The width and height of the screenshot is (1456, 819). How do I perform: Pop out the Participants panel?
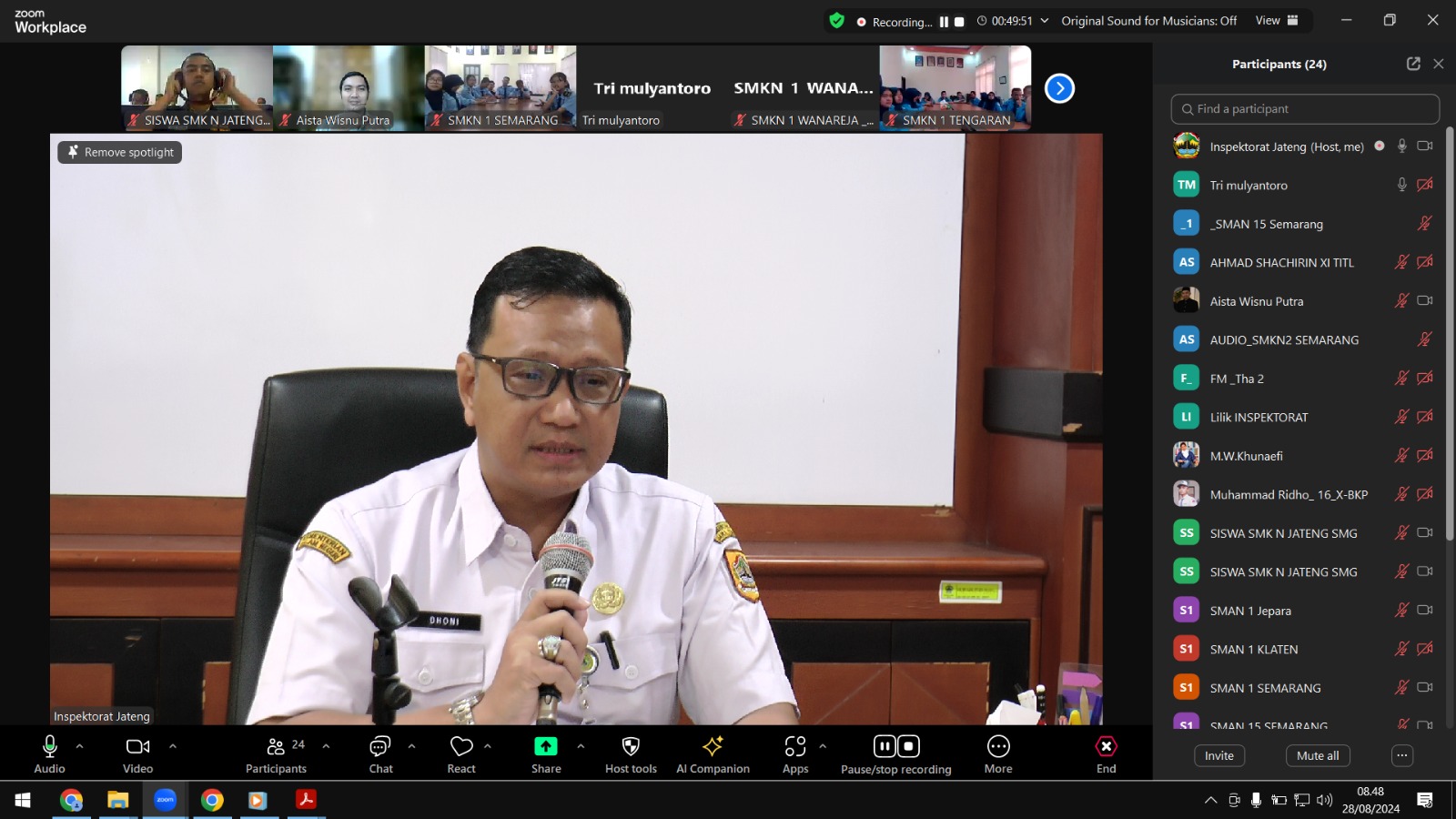coord(1413,64)
